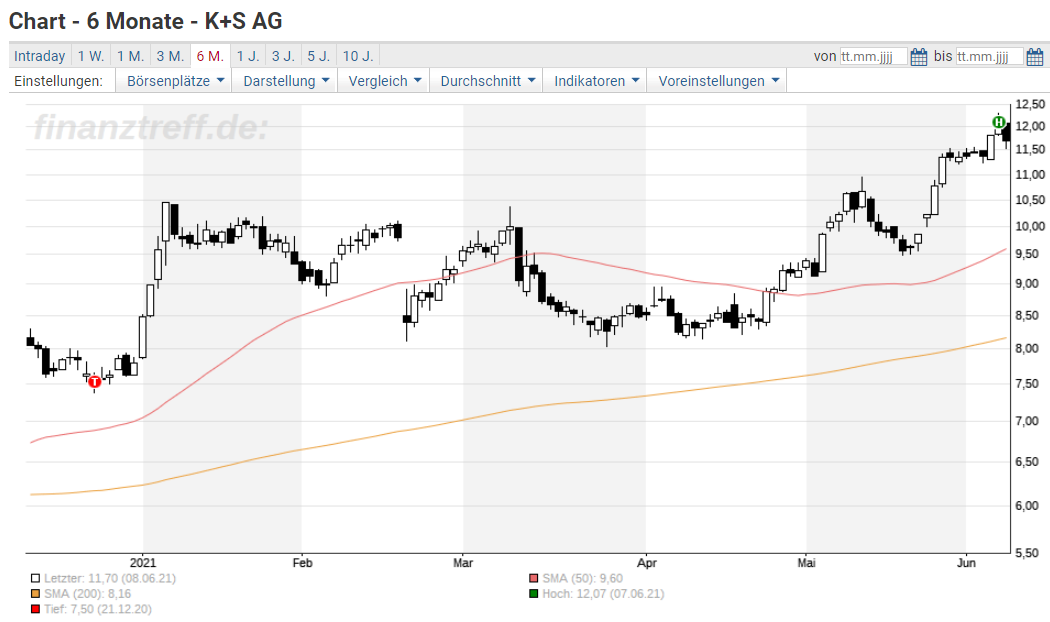Select the 5 J. time range tab
This screenshot has height=622, width=1050.
coord(319,56)
